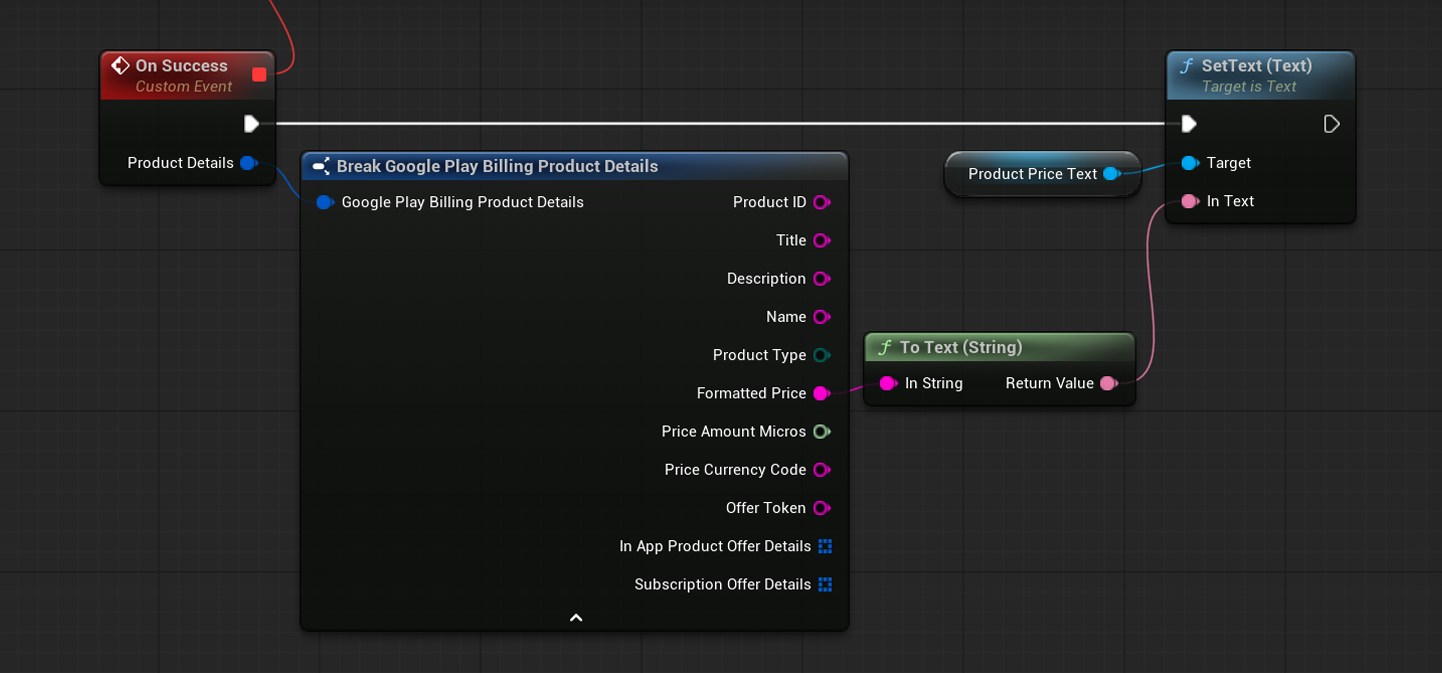The height and width of the screenshot is (673, 1442).
Task: Click the Return Value output pin
Action: point(1108,383)
